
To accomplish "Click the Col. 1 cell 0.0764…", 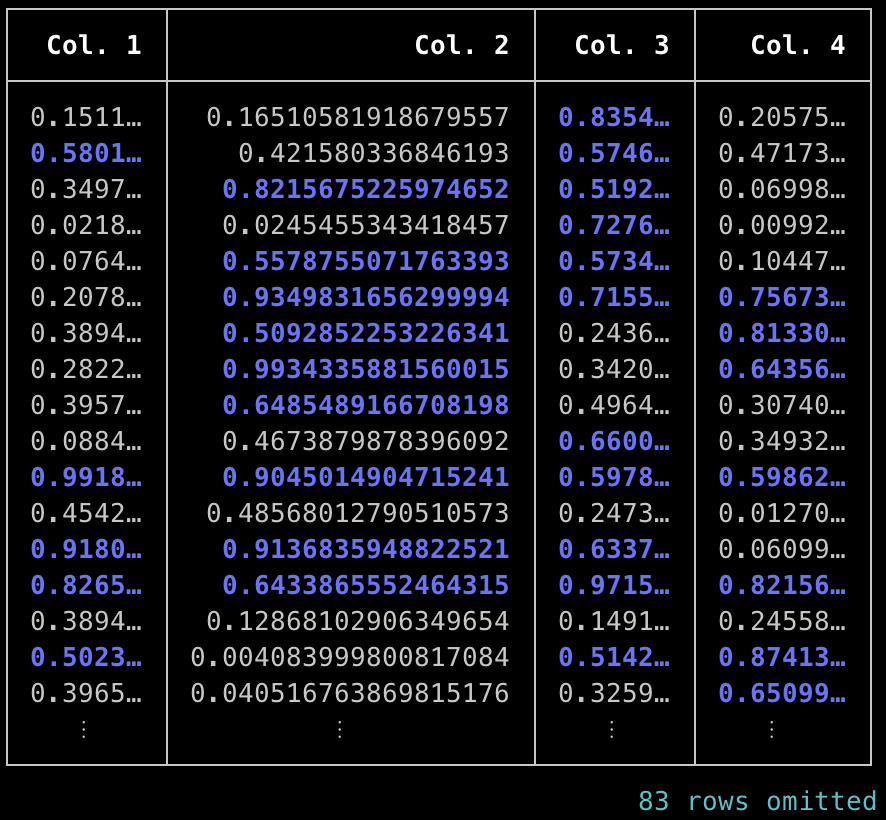I will click(86, 262).
